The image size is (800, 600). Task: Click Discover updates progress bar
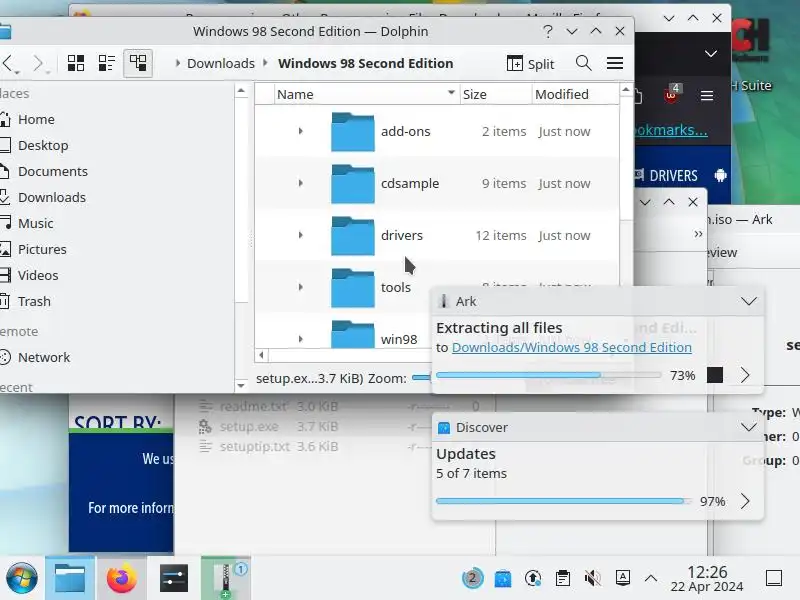(x=564, y=501)
